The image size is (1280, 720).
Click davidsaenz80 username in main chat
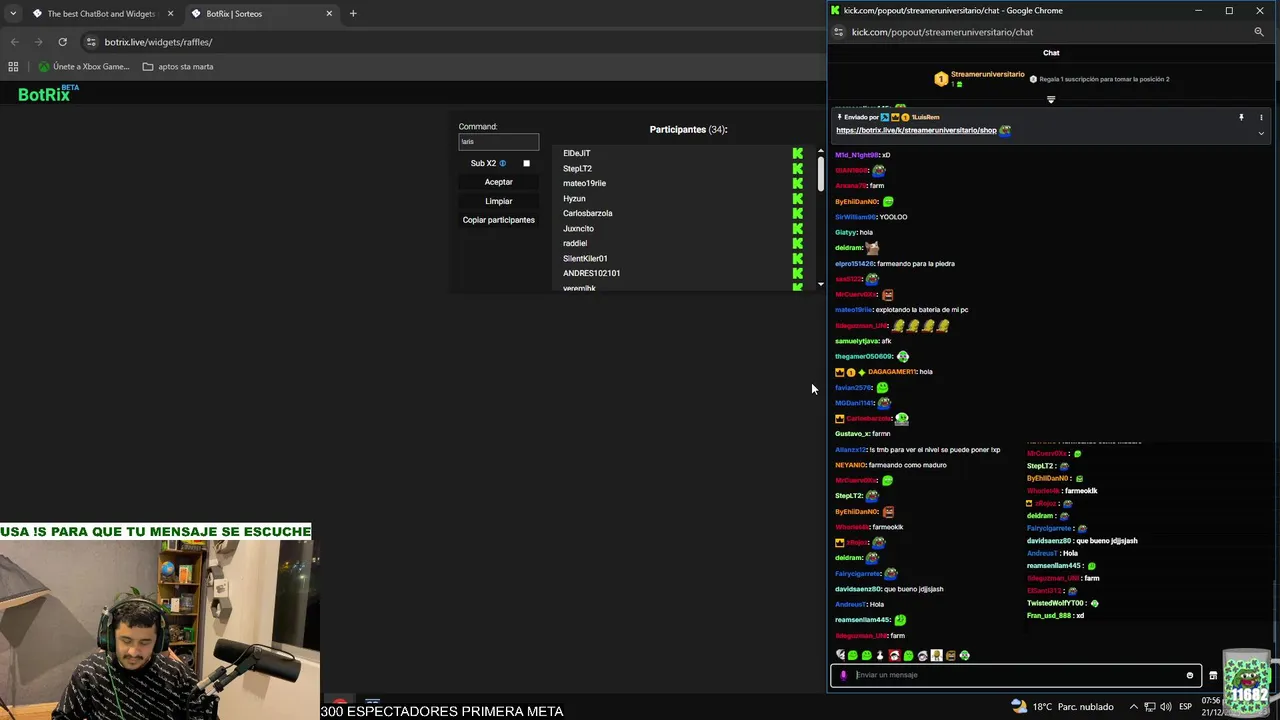[858, 589]
